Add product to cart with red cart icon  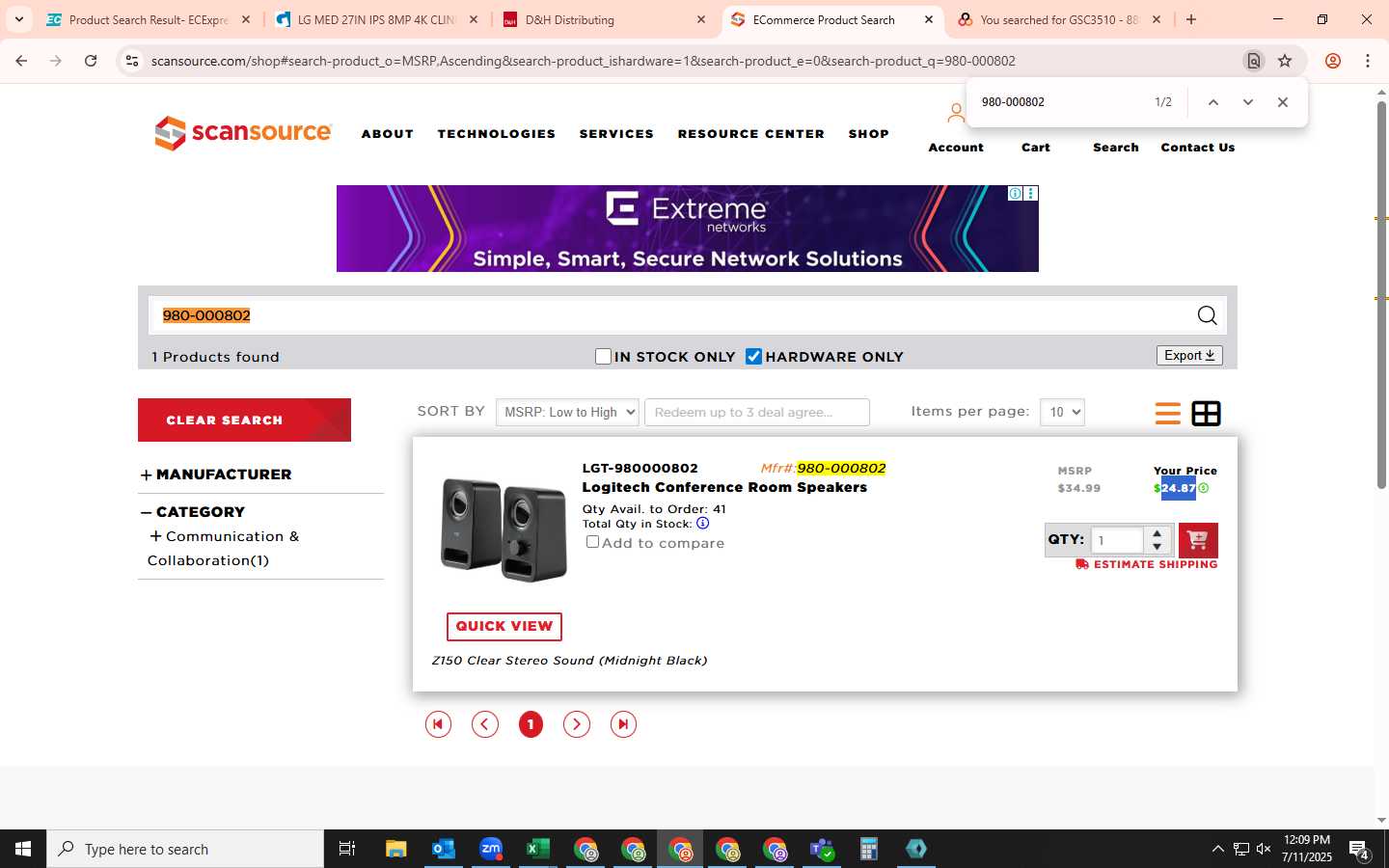point(1198,540)
